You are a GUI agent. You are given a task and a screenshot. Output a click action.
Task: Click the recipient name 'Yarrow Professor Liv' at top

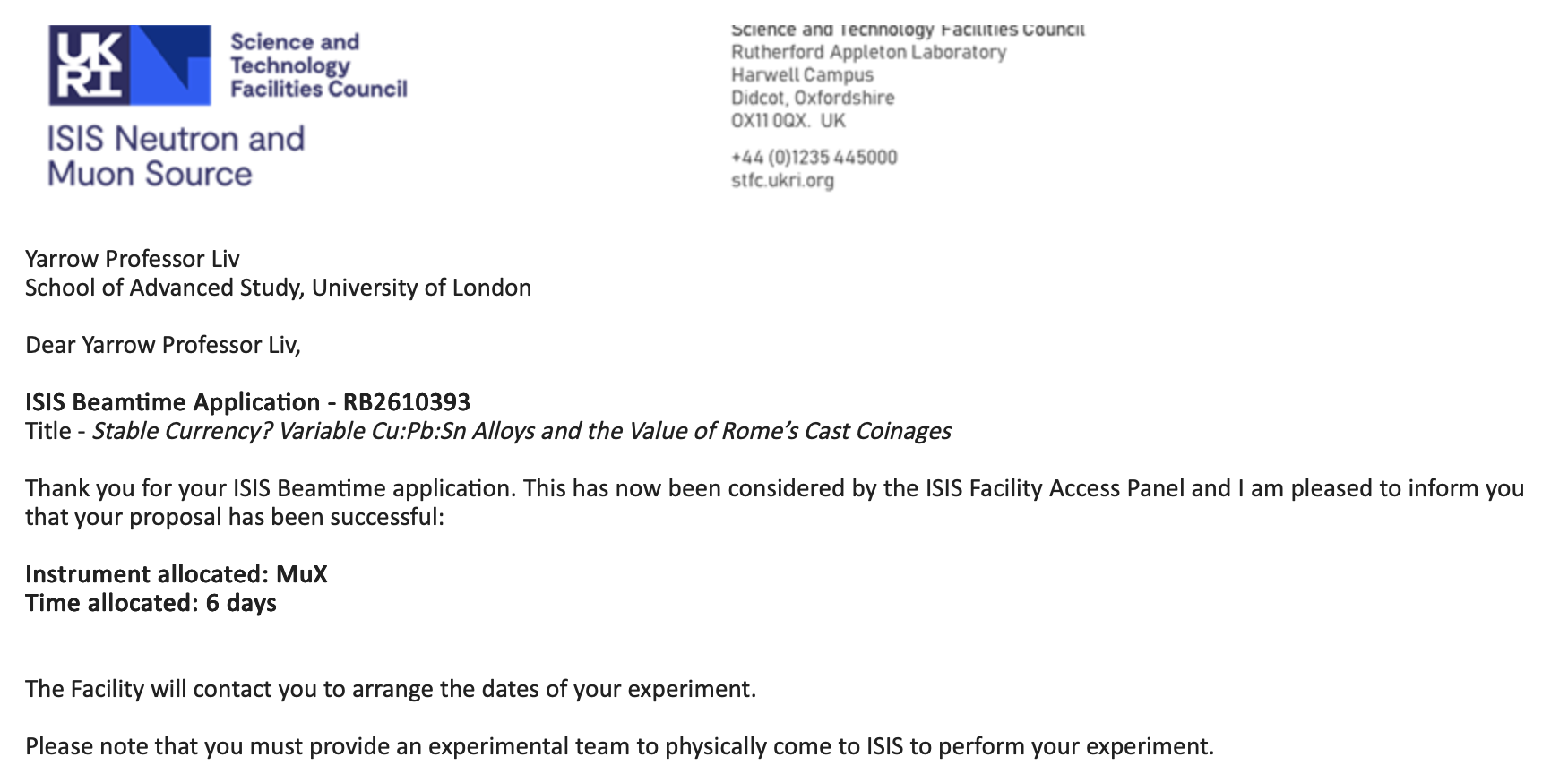point(133,259)
